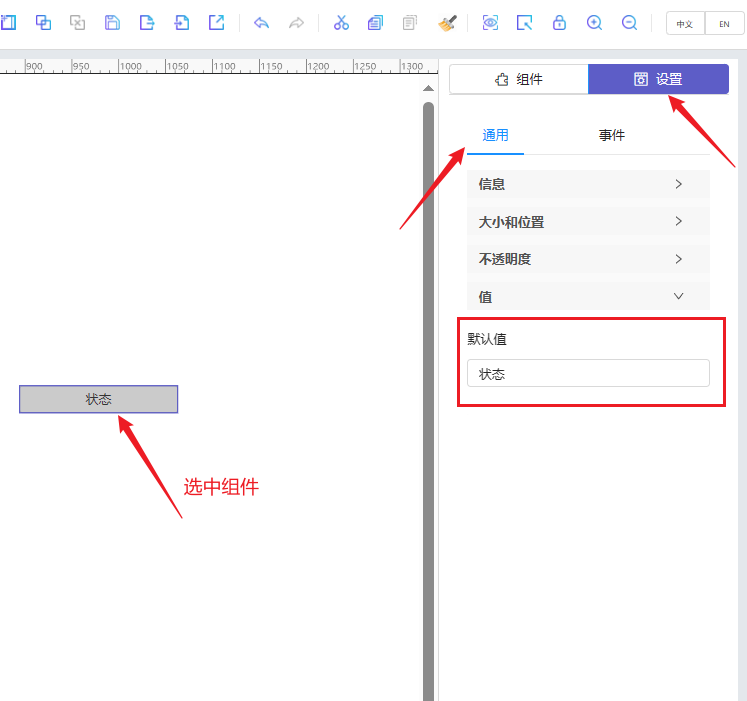This screenshot has width=747, height=701.
Task: Click the canvas vertical scrollbar thumb
Action: click(428, 400)
